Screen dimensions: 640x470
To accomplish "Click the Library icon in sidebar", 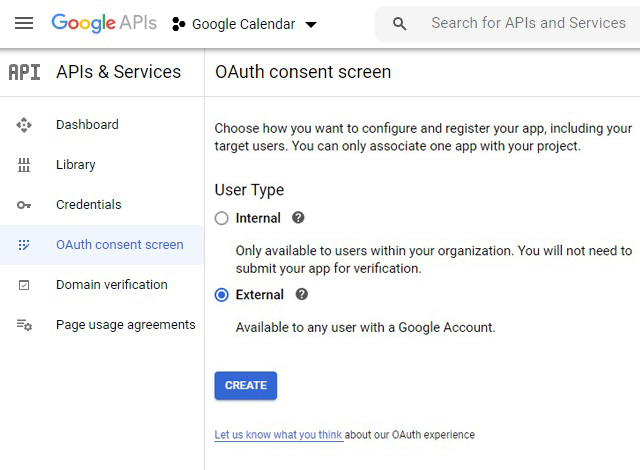I will 25,165.
